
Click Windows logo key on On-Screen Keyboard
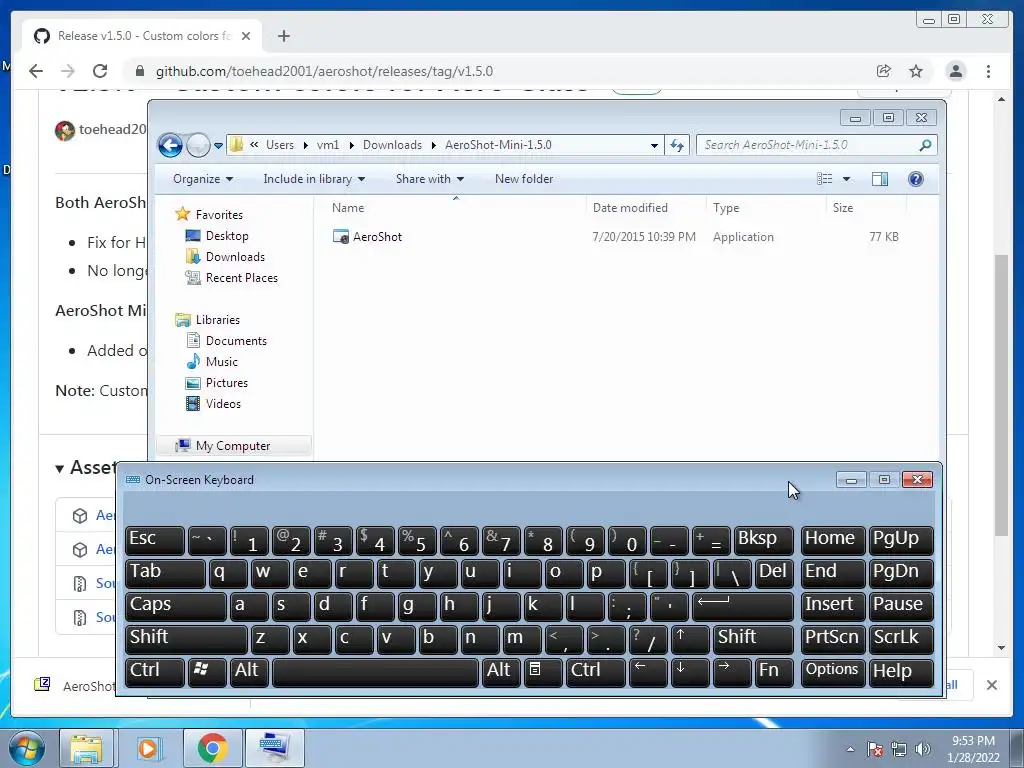click(207, 672)
